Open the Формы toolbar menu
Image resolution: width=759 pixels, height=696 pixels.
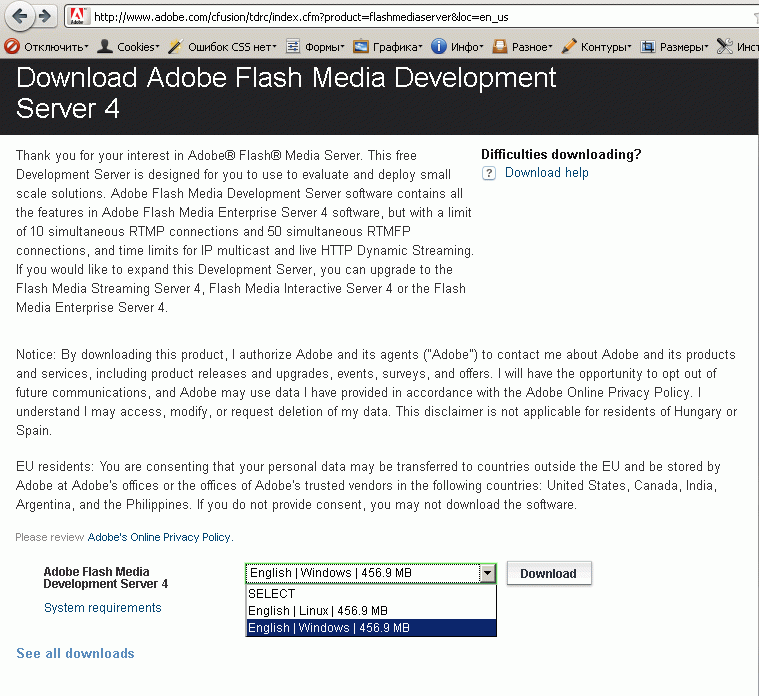pyautogui.click(x=324, y=47)
